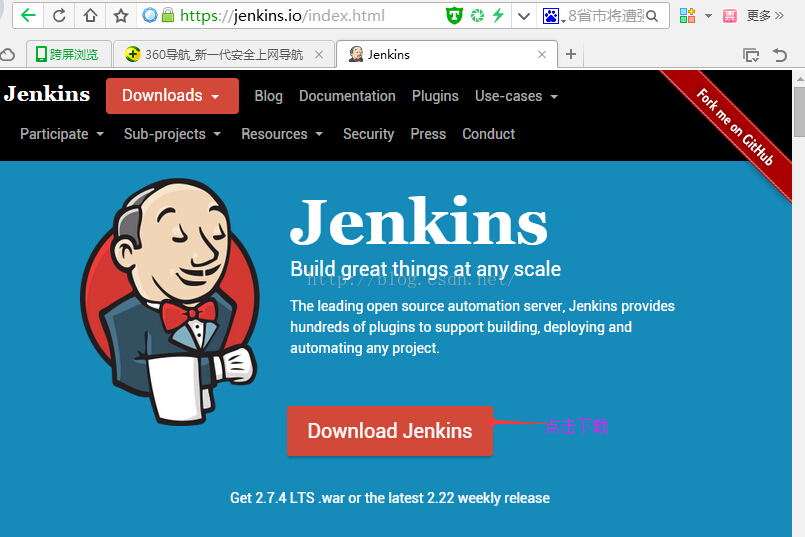This screenshot has height=537, width=805.
Task: Click the Jenkins logo text in navbar
Action: [47, 94]
